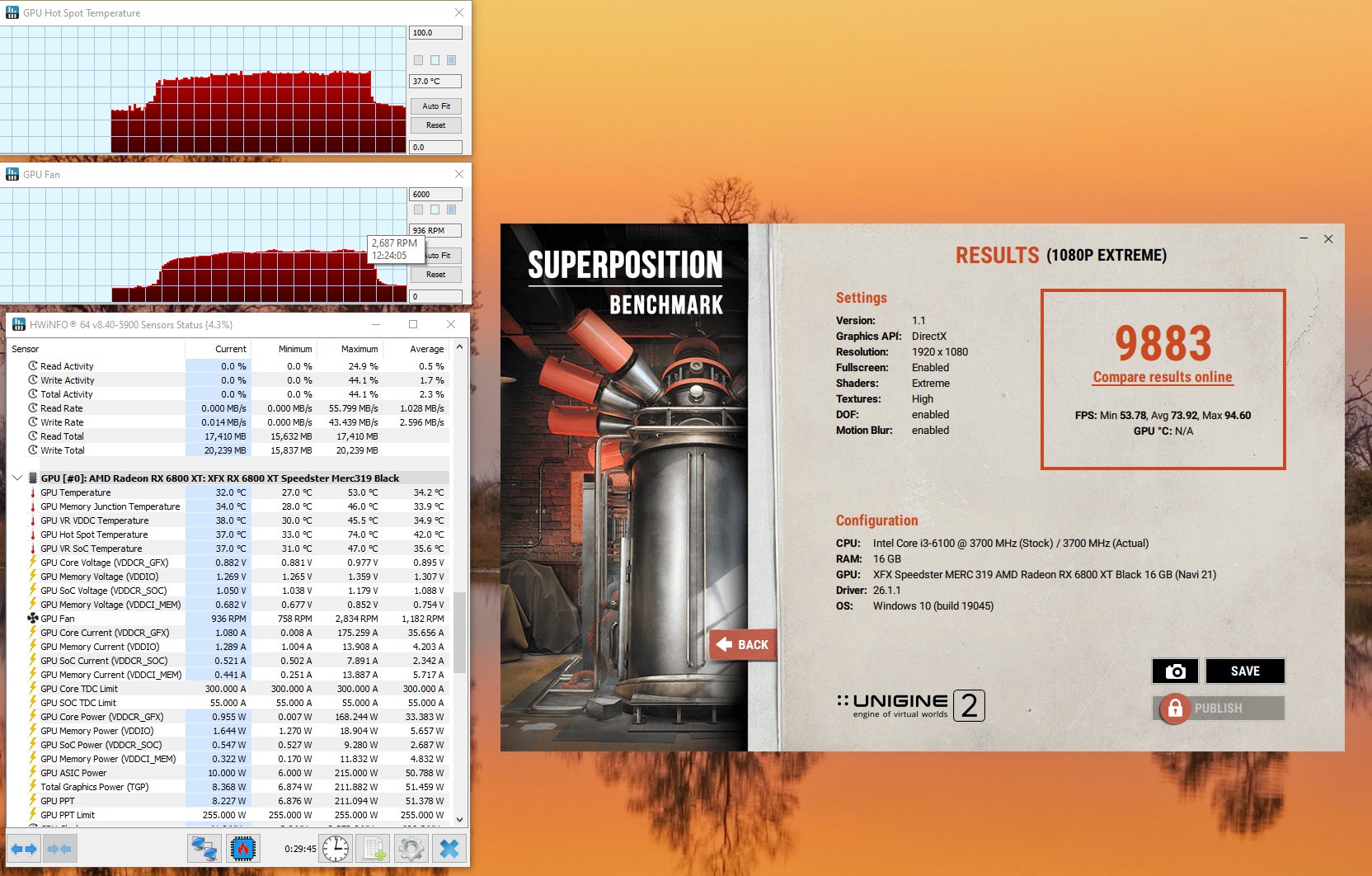Click the PUBLISH button in Superposition
This screenshot has width=1372, height=876.
1219,709
